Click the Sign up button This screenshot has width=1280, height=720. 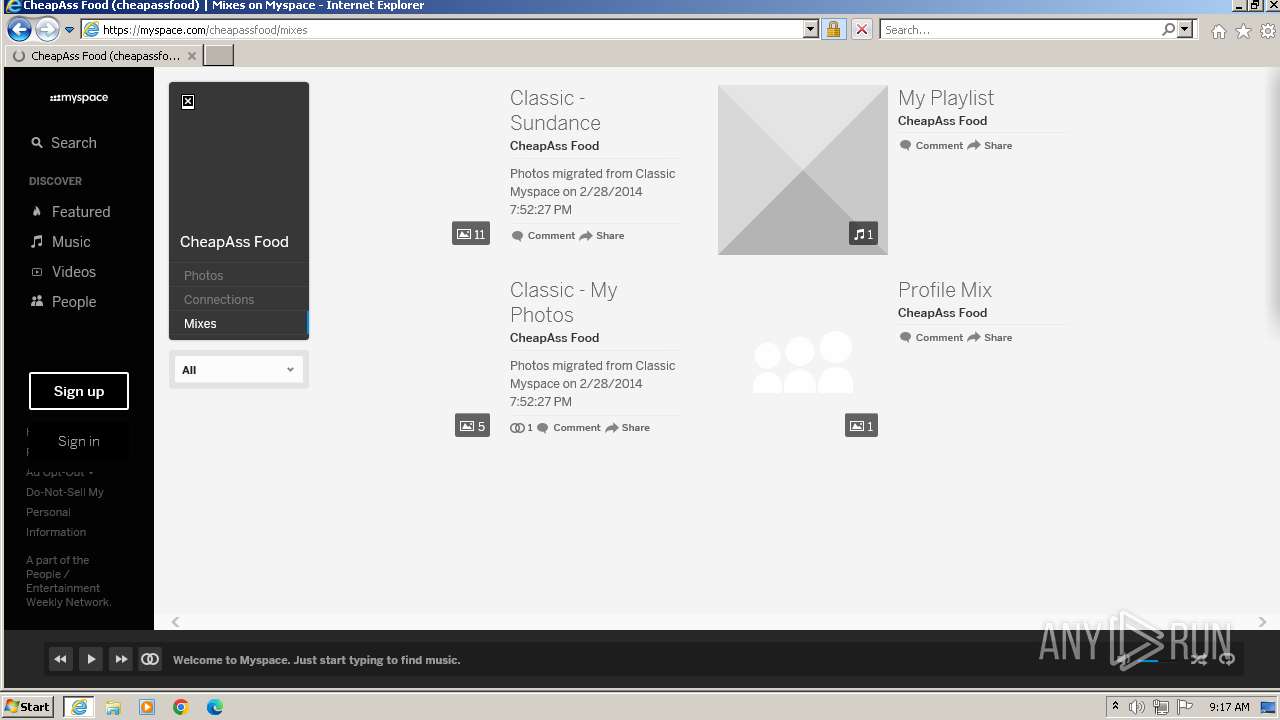coord(79,391)
